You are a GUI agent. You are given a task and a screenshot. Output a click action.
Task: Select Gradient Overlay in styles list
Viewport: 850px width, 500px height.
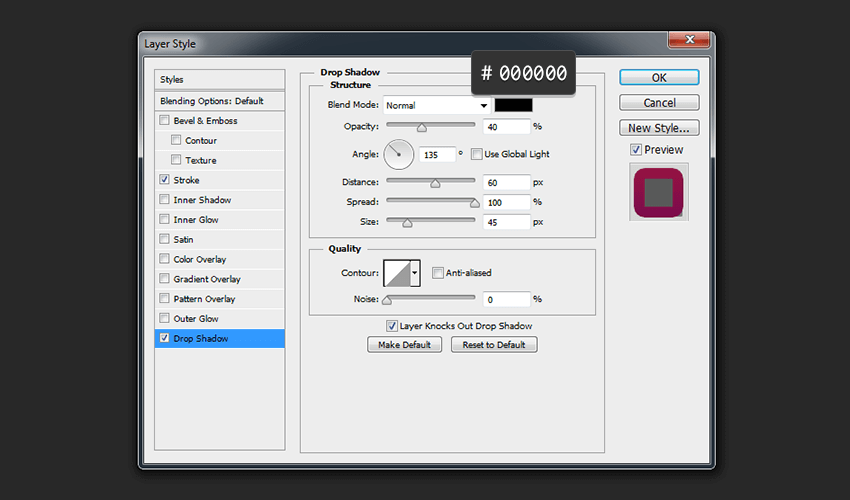[206, 279]
